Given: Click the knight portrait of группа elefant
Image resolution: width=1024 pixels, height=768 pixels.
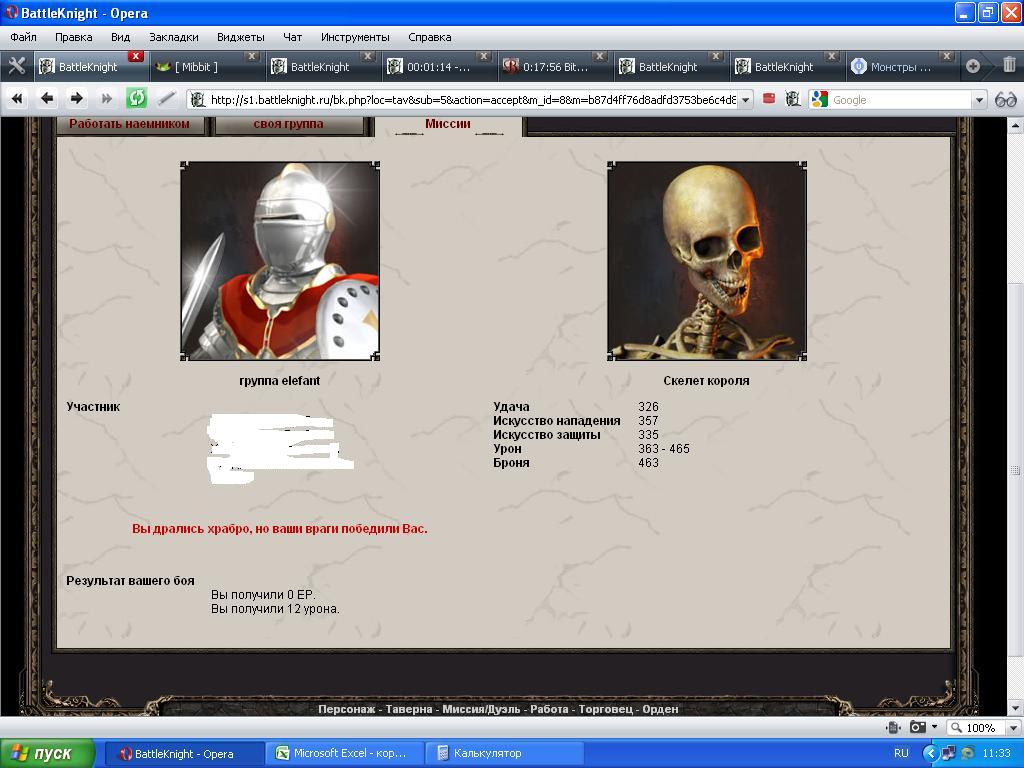Looking at the screenshot, I should pos(280,261).
